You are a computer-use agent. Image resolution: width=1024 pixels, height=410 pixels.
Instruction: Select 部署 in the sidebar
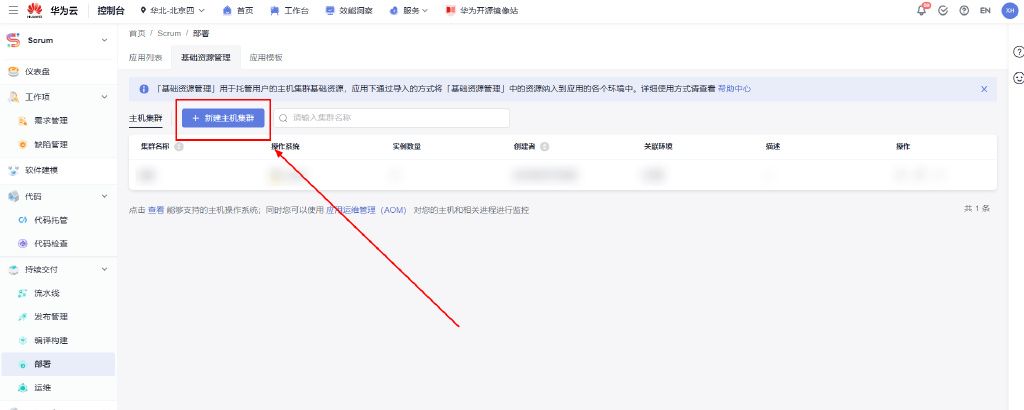[x=57, y=364]
